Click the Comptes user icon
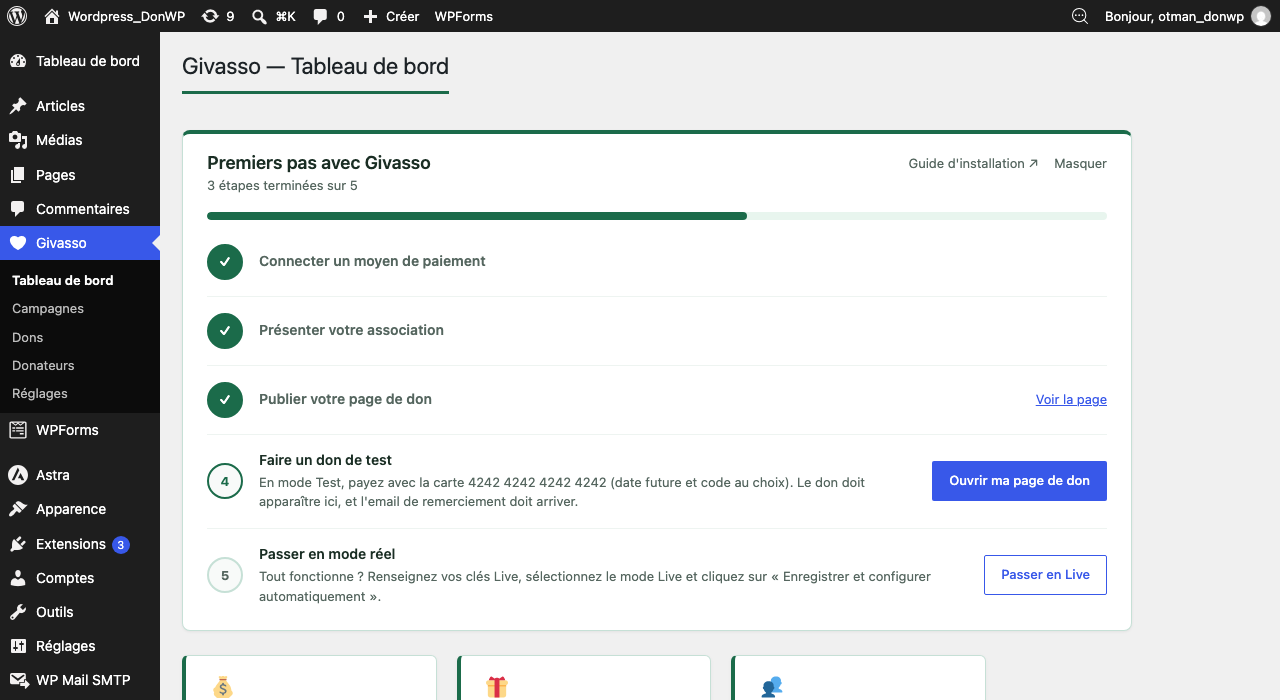This screenshot has height=700, width=1280. click(x=18, y=578)
